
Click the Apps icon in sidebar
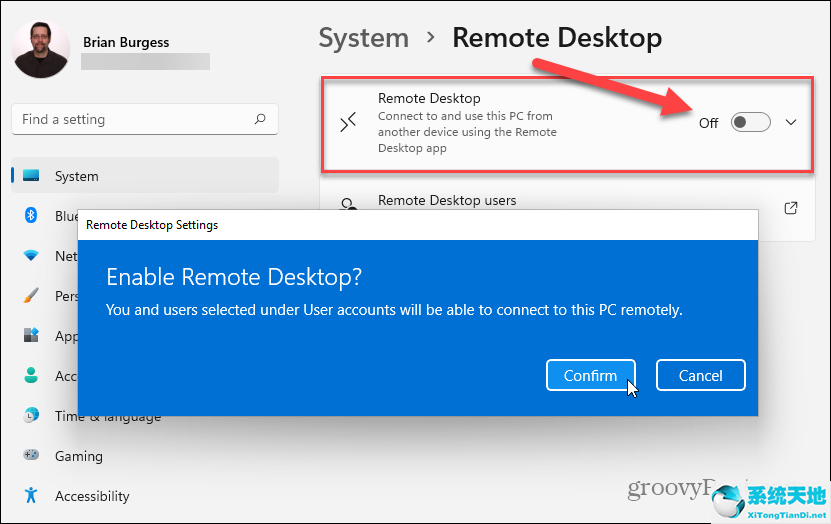(31, 335)
